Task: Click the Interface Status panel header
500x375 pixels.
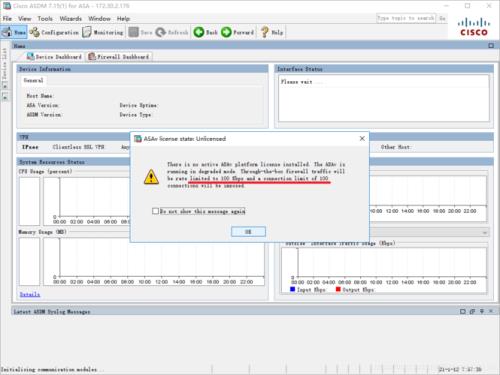Action: (x=384, y=69)
